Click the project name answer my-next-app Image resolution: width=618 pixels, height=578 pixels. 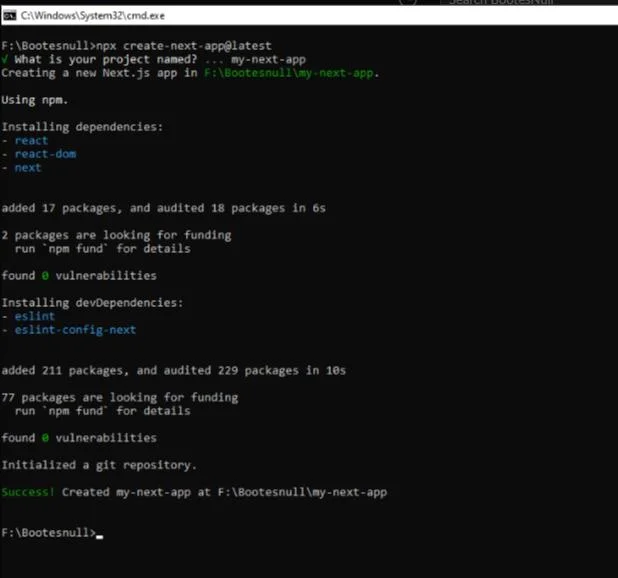tap(268, 59)
